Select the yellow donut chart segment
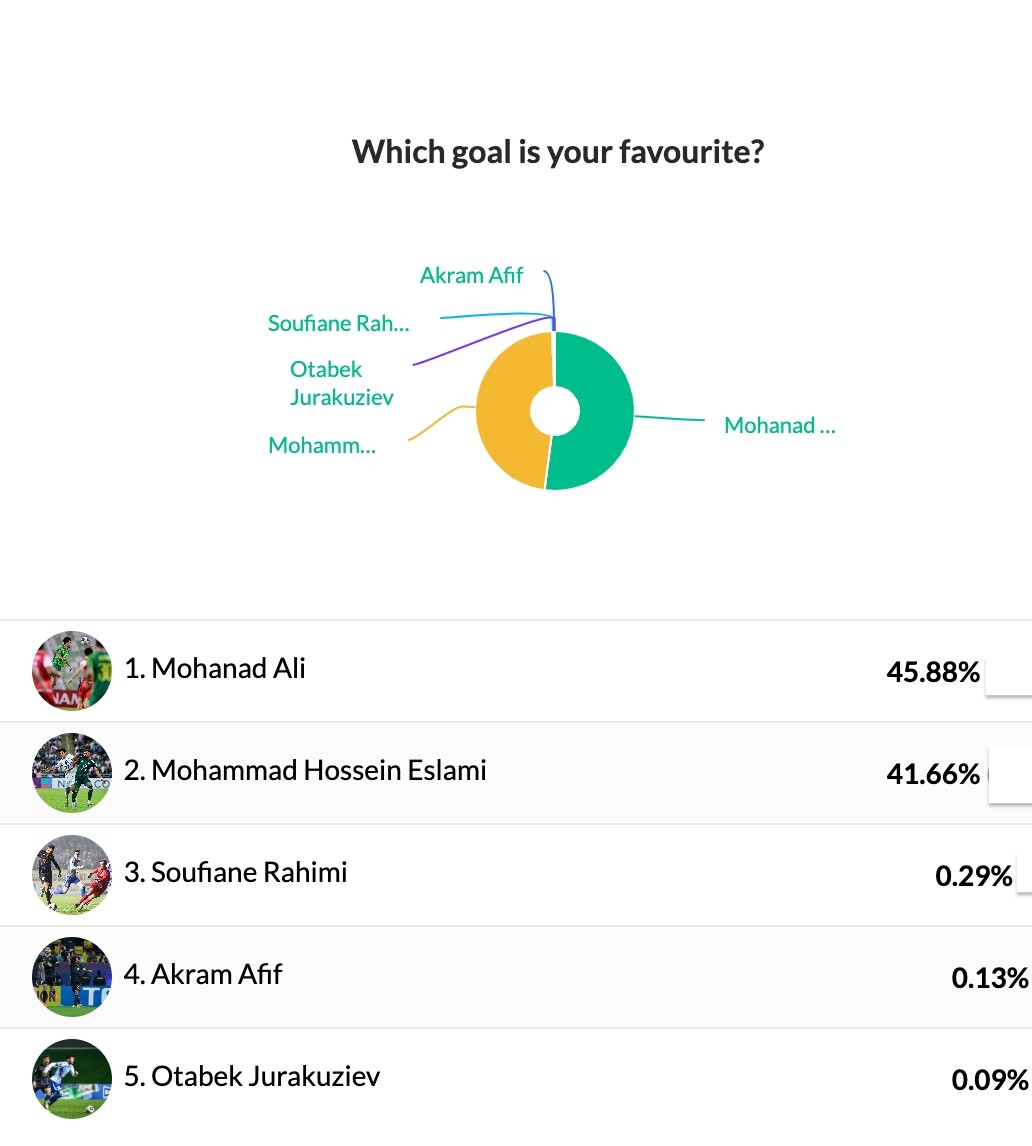 pyautogui.click(x=507, y=410)
